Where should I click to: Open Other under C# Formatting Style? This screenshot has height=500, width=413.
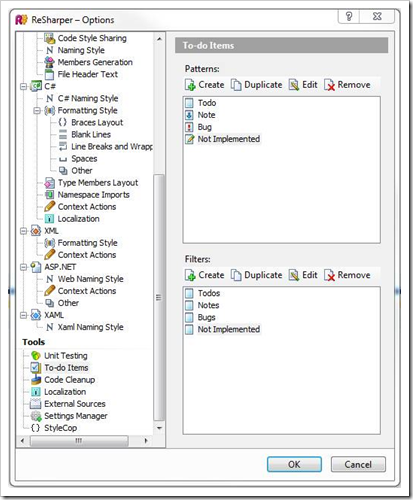[82, 171]
